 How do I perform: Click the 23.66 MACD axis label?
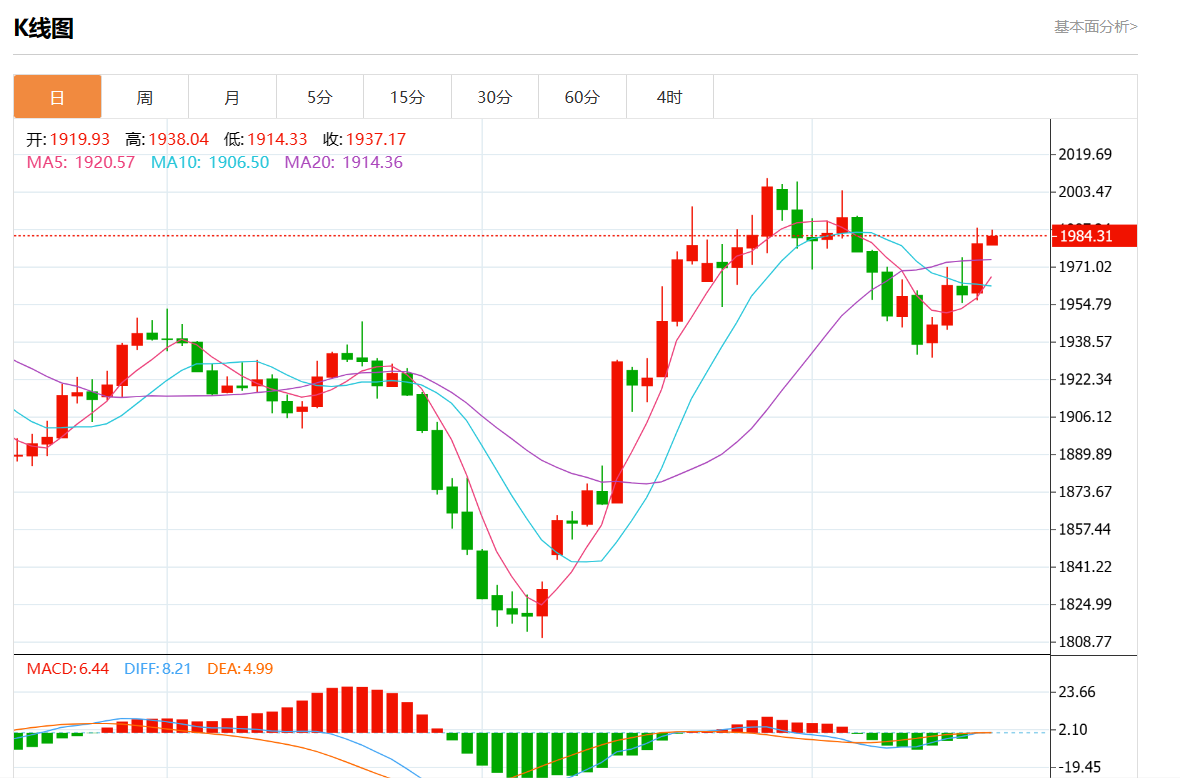[1077, 692]
